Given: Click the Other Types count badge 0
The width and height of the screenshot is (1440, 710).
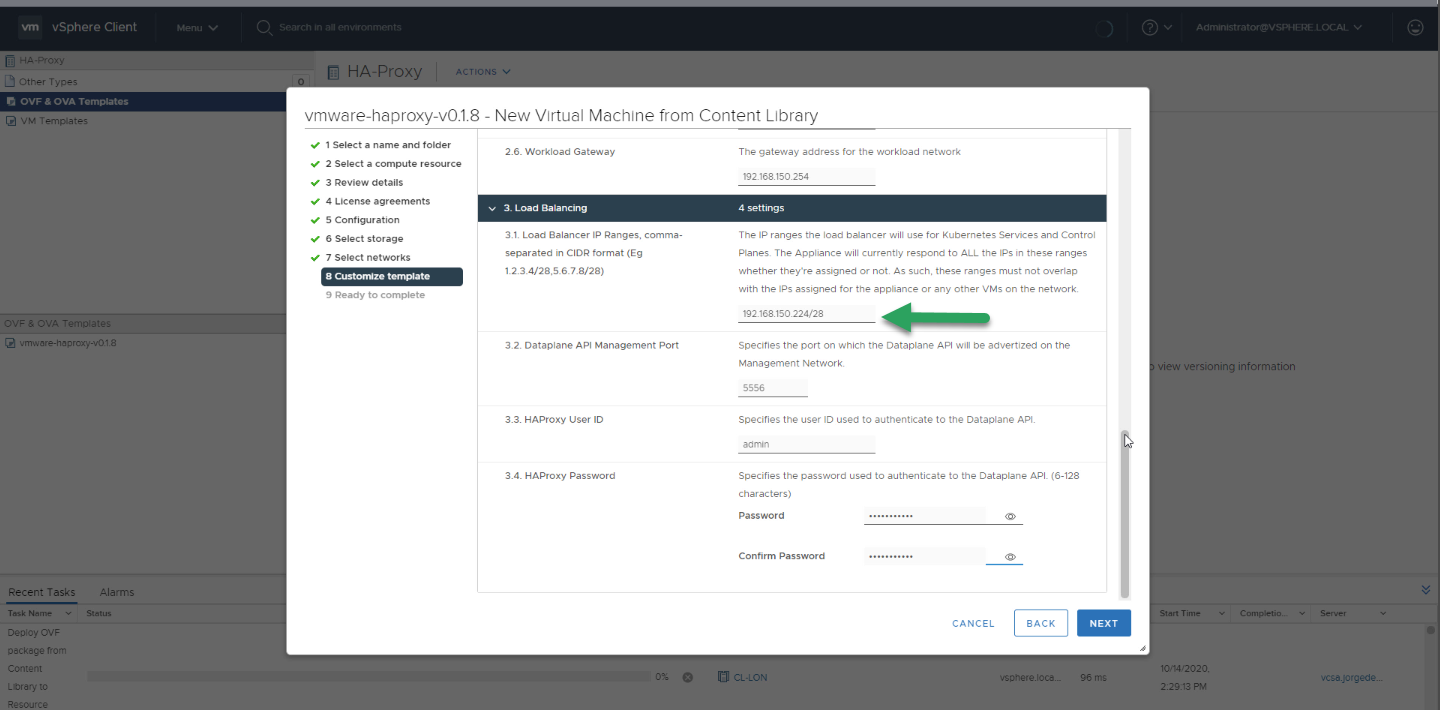Looking at the screenshot, I should pyautogui.click(x=300, y=82).
